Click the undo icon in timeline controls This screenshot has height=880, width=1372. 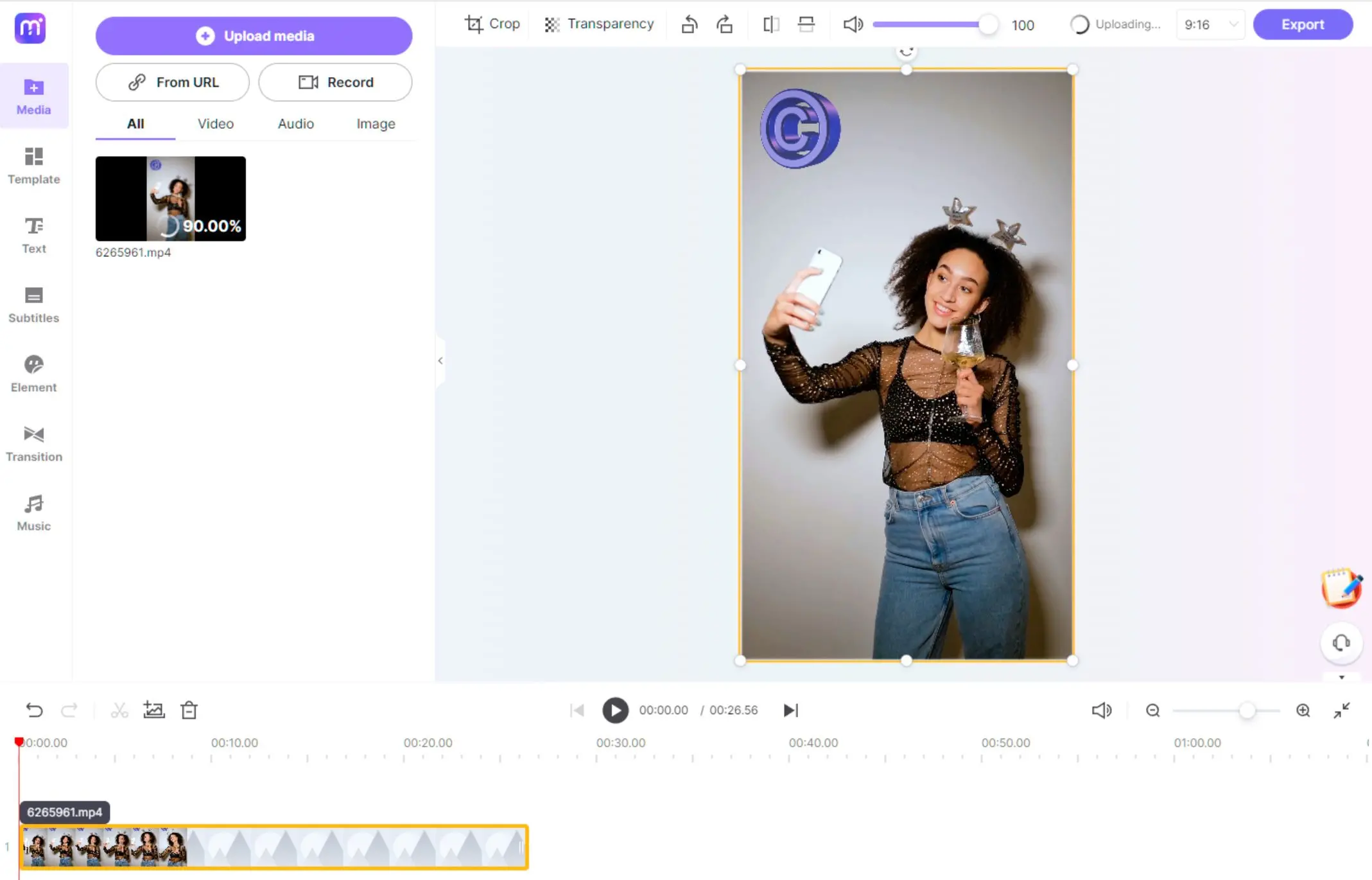33,710
